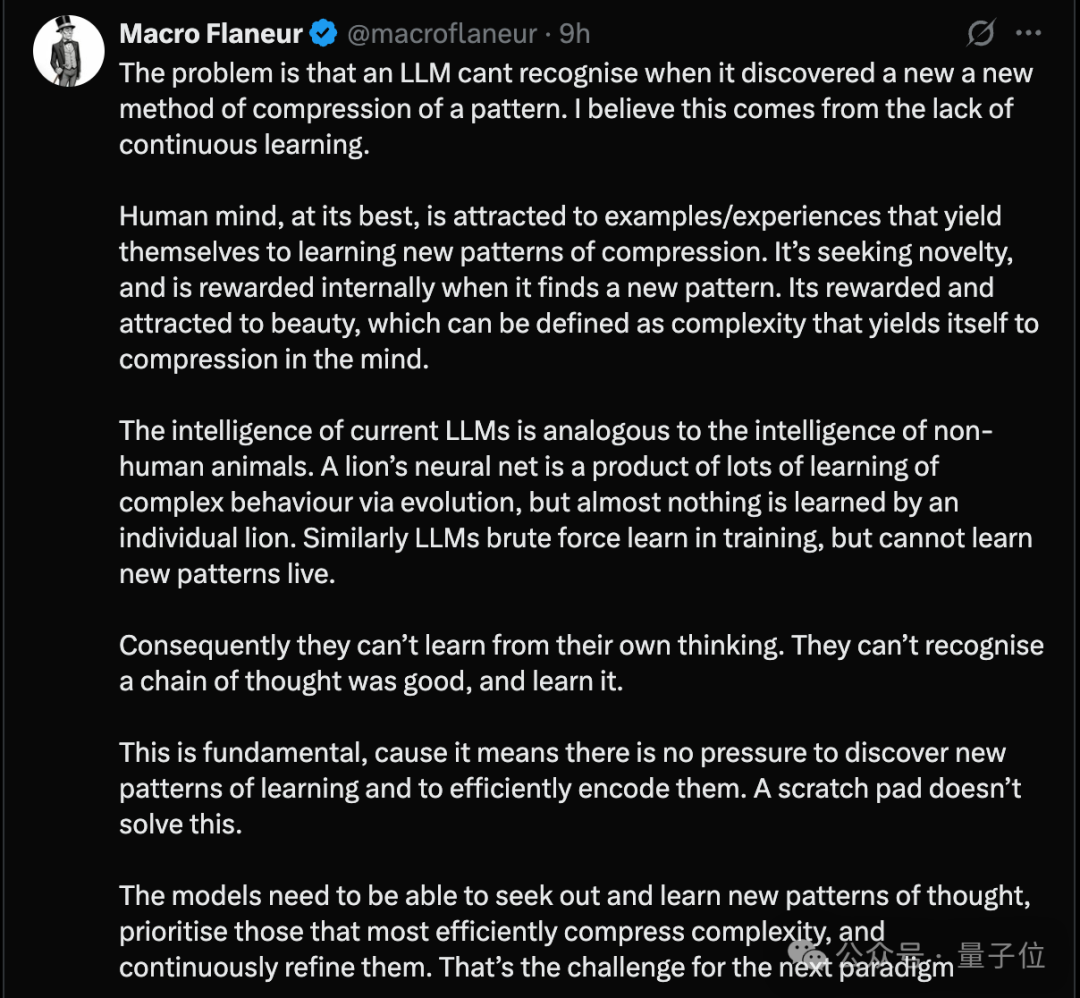Click the paragraph starting "The problem is that"

coord(576,109)
